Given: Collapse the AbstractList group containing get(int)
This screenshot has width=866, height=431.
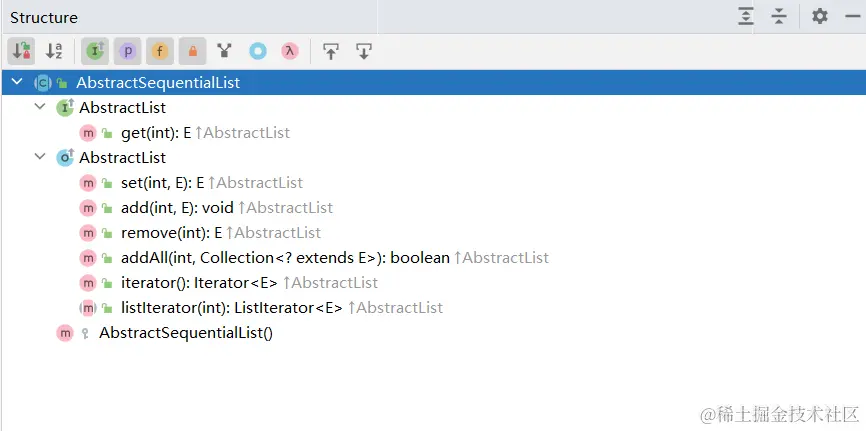Looking at the screenshot, I should tap(40, 107).
